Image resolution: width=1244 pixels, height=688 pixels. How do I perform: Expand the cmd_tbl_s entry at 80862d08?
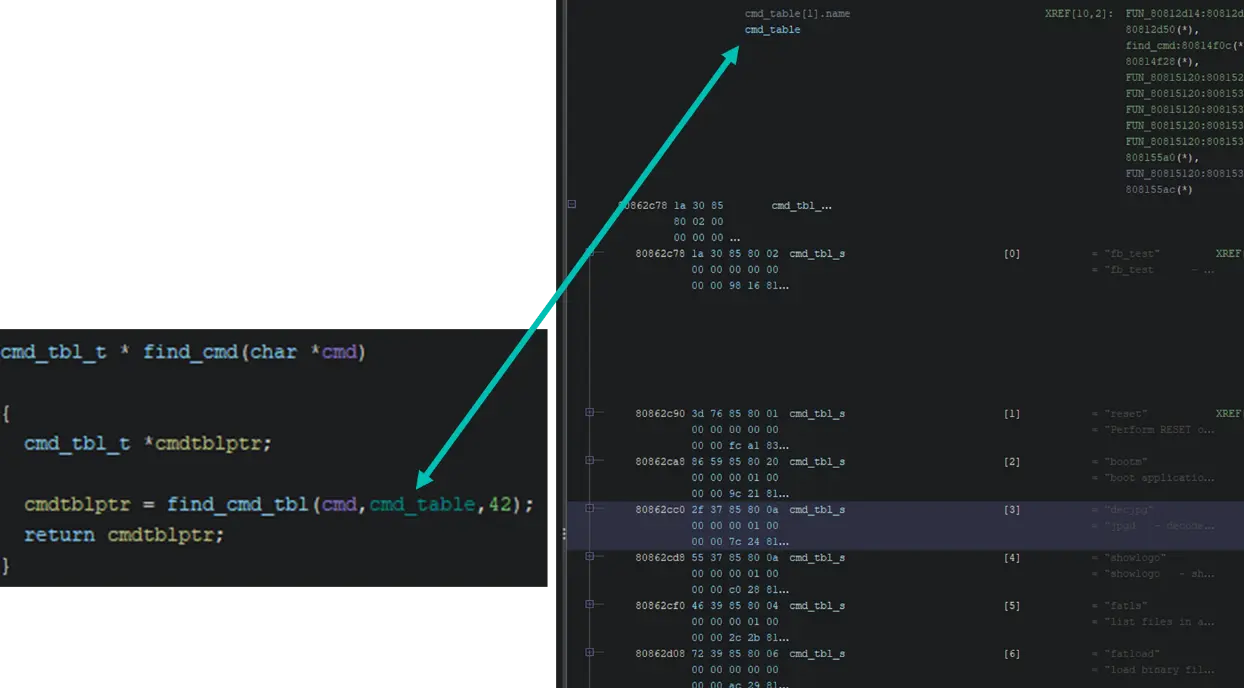tap(590, 652)
